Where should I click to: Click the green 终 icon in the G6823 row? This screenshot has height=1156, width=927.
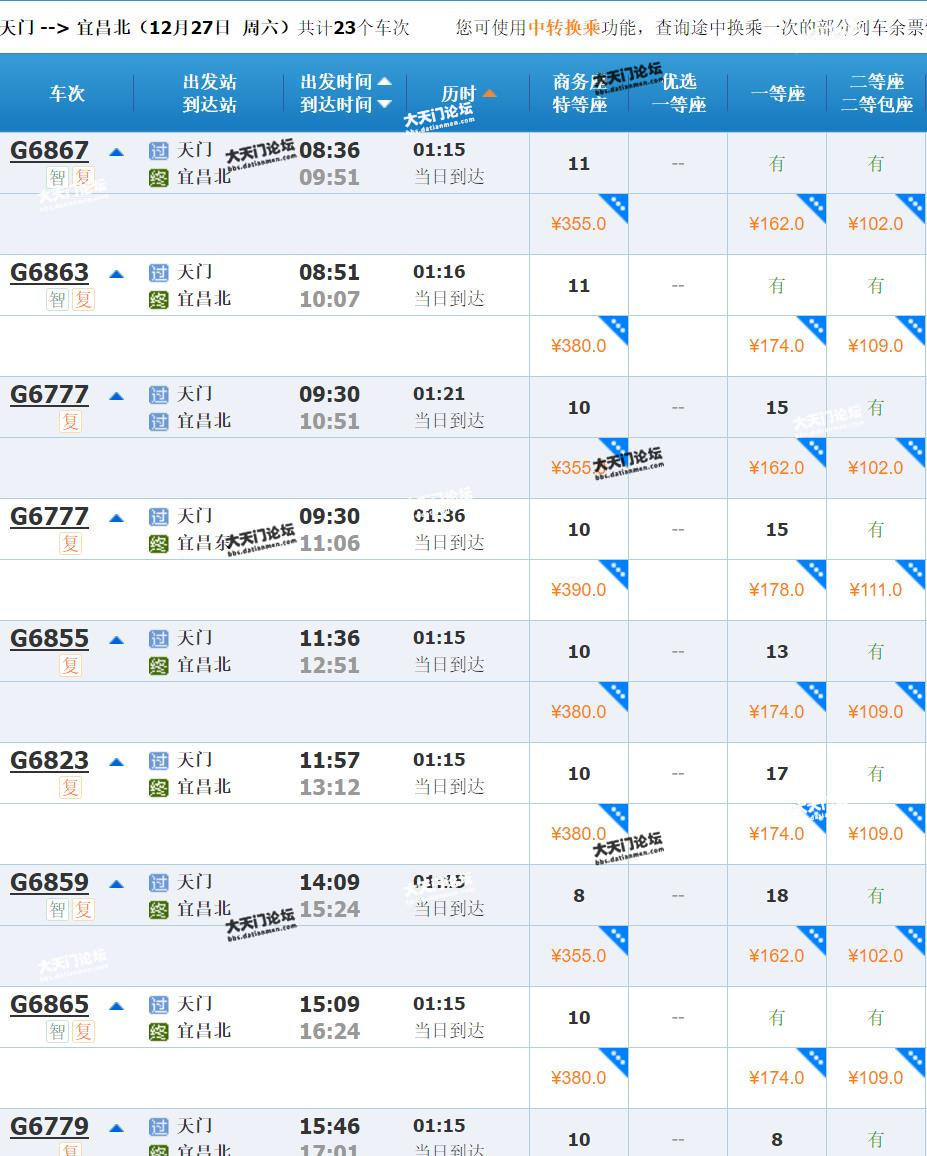[x=158, y=788]
